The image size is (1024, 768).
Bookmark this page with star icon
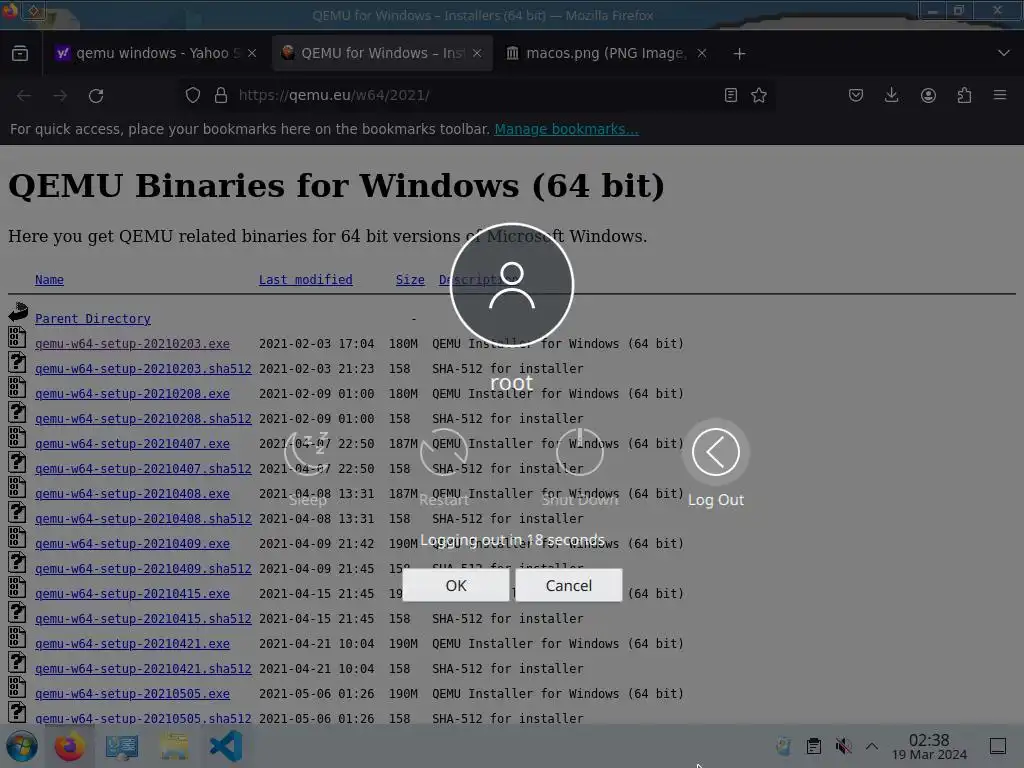[759, 95]
